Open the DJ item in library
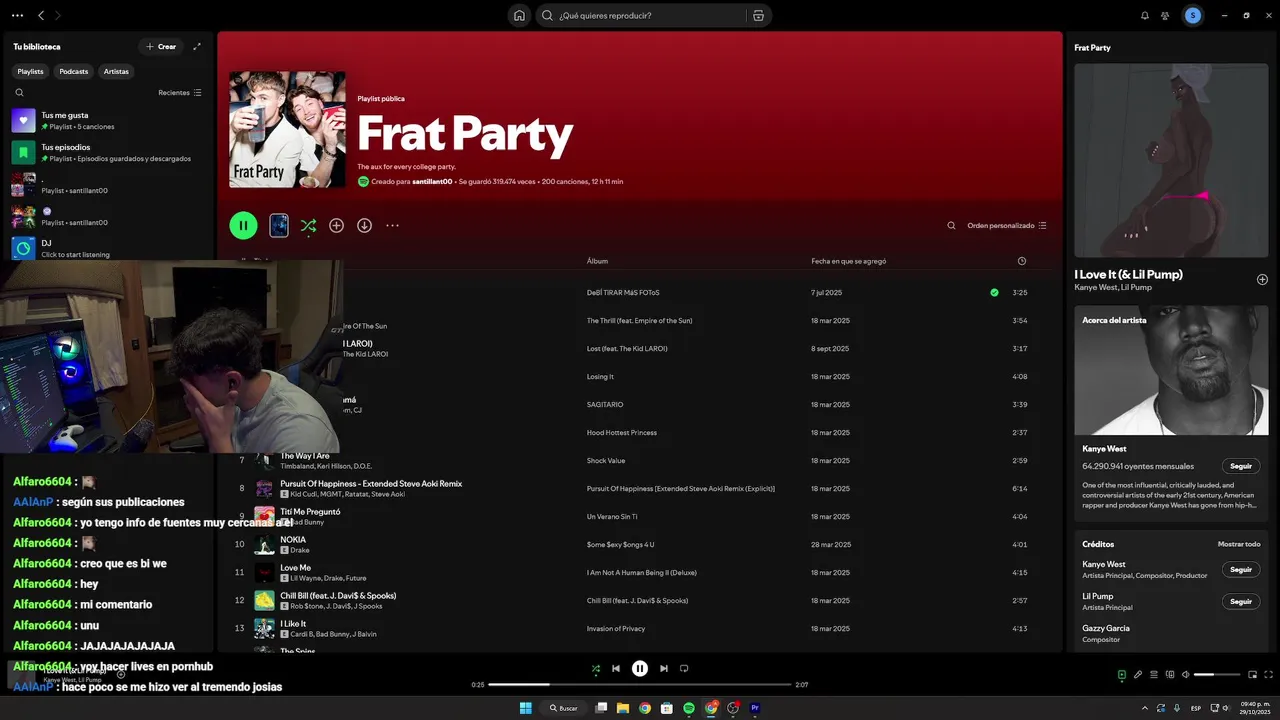This screenshot has height=720, width=1280. pos(106,248)
